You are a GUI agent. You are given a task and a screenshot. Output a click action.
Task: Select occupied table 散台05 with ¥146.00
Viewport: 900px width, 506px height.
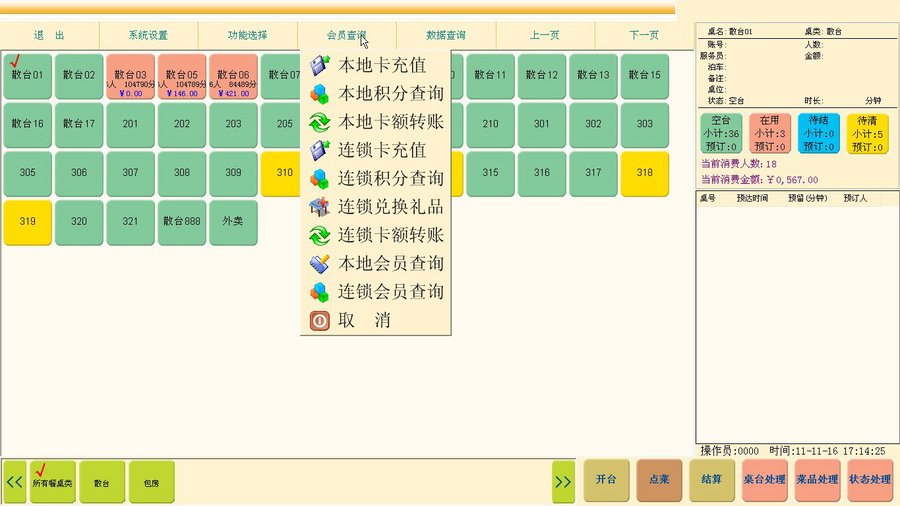click(182, 76)
